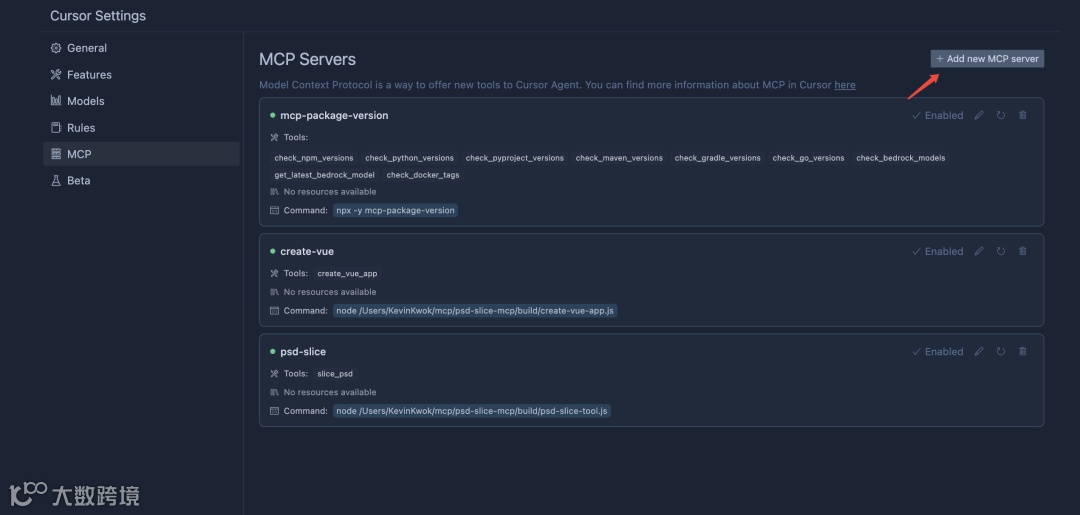
Task: Click the notebook icon beside Rules
Action: click(56, 127)
